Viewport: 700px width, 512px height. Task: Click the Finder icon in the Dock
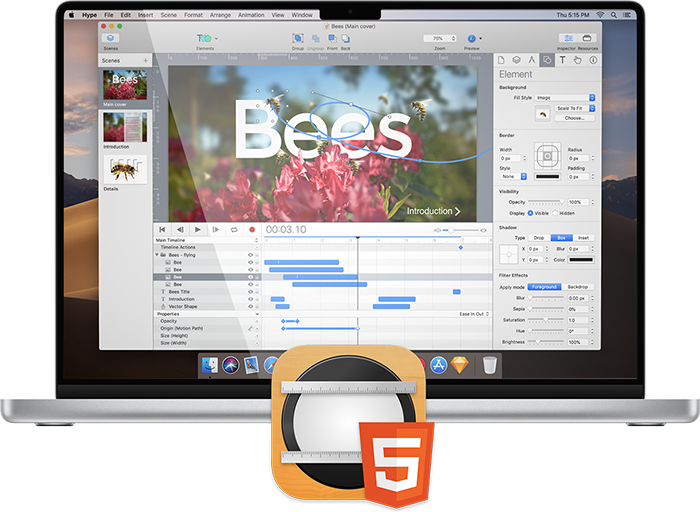point(209,365)
